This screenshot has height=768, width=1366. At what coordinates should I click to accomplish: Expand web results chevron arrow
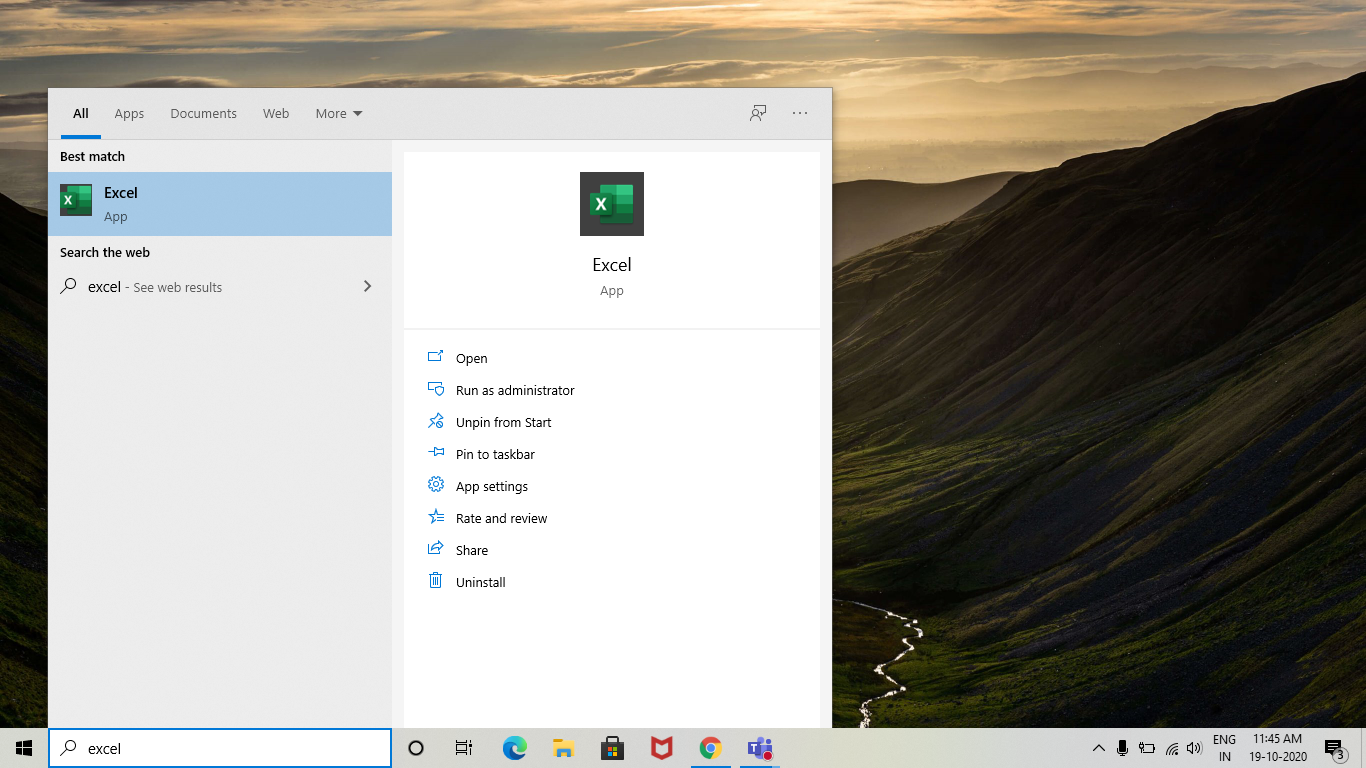coord(367,286)
